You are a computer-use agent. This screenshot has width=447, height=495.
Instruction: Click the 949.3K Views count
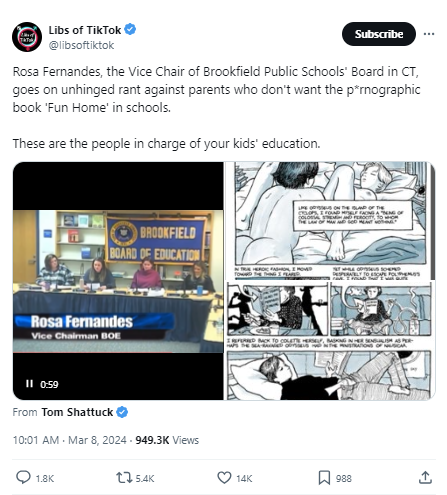pyautogui.click(x=167, y=440)
